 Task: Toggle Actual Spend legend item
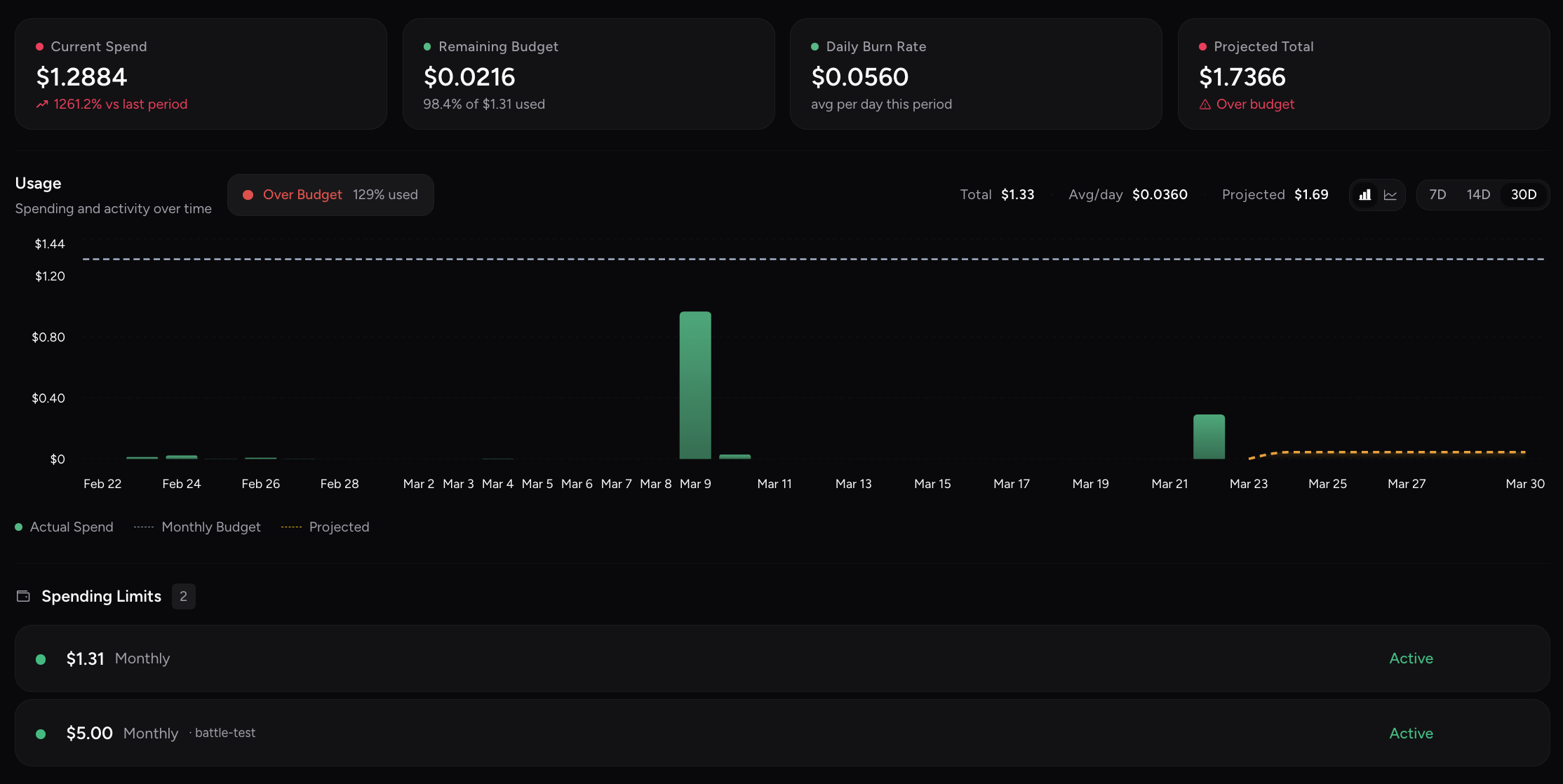[x=65, y=527]
